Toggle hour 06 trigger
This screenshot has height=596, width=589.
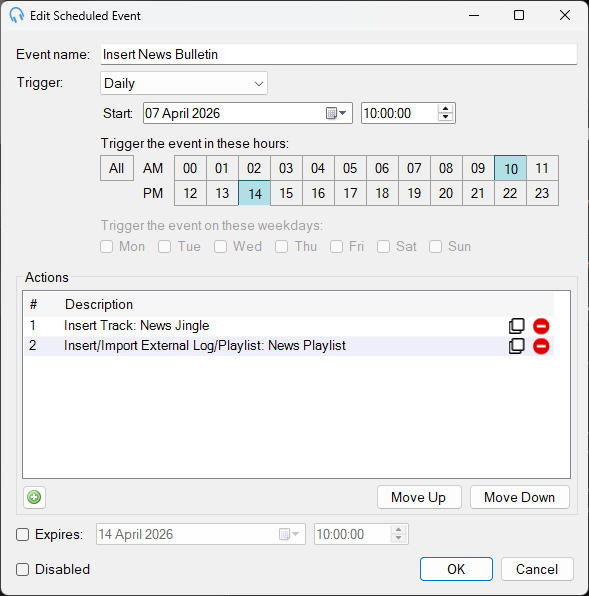coord(382,168)
